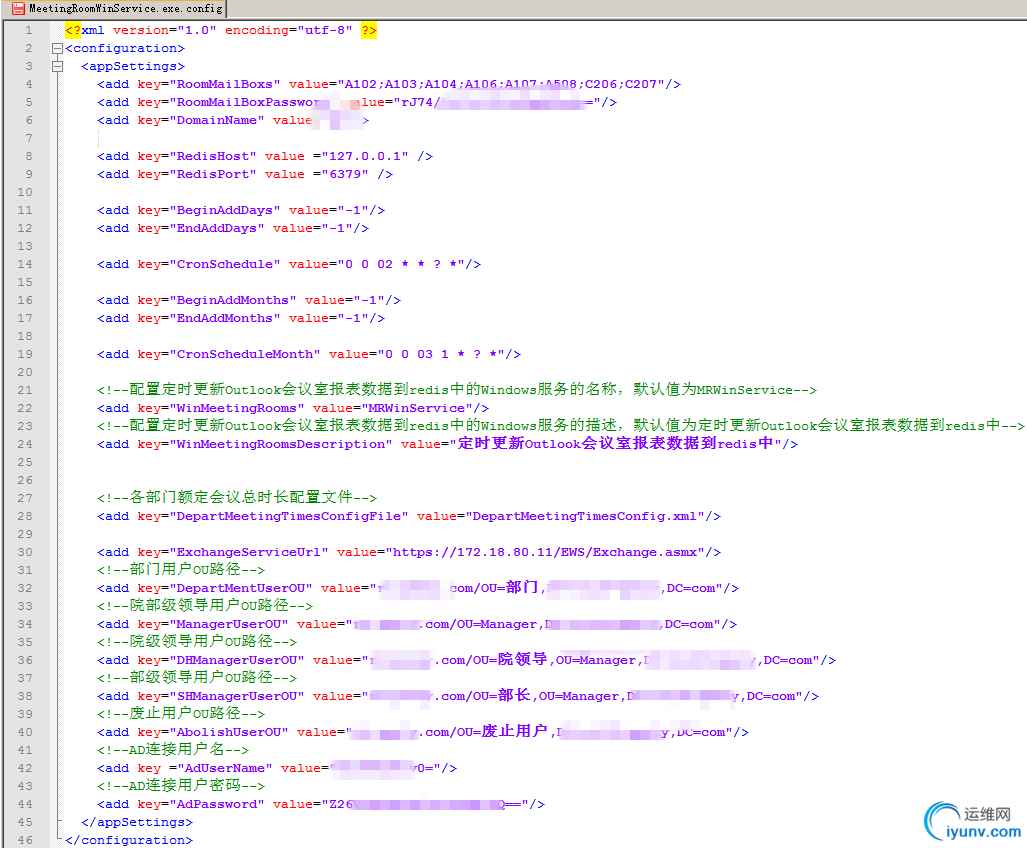Click the DHManagerUserOU key text
This screenshot has height=848, width=1027.
pyautogui.click(x=236, y=661)
